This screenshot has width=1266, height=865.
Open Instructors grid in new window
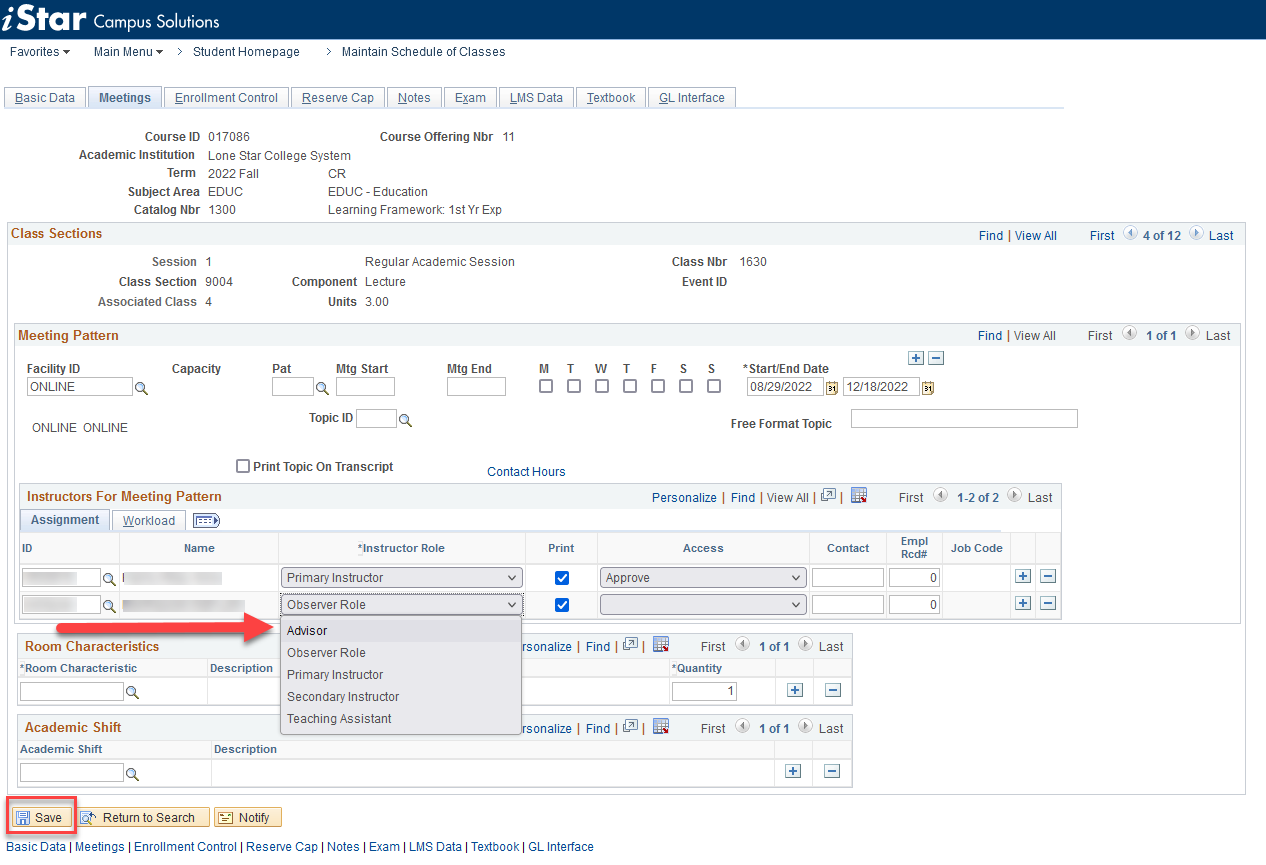pyautogui.click(x=828, y=496)
